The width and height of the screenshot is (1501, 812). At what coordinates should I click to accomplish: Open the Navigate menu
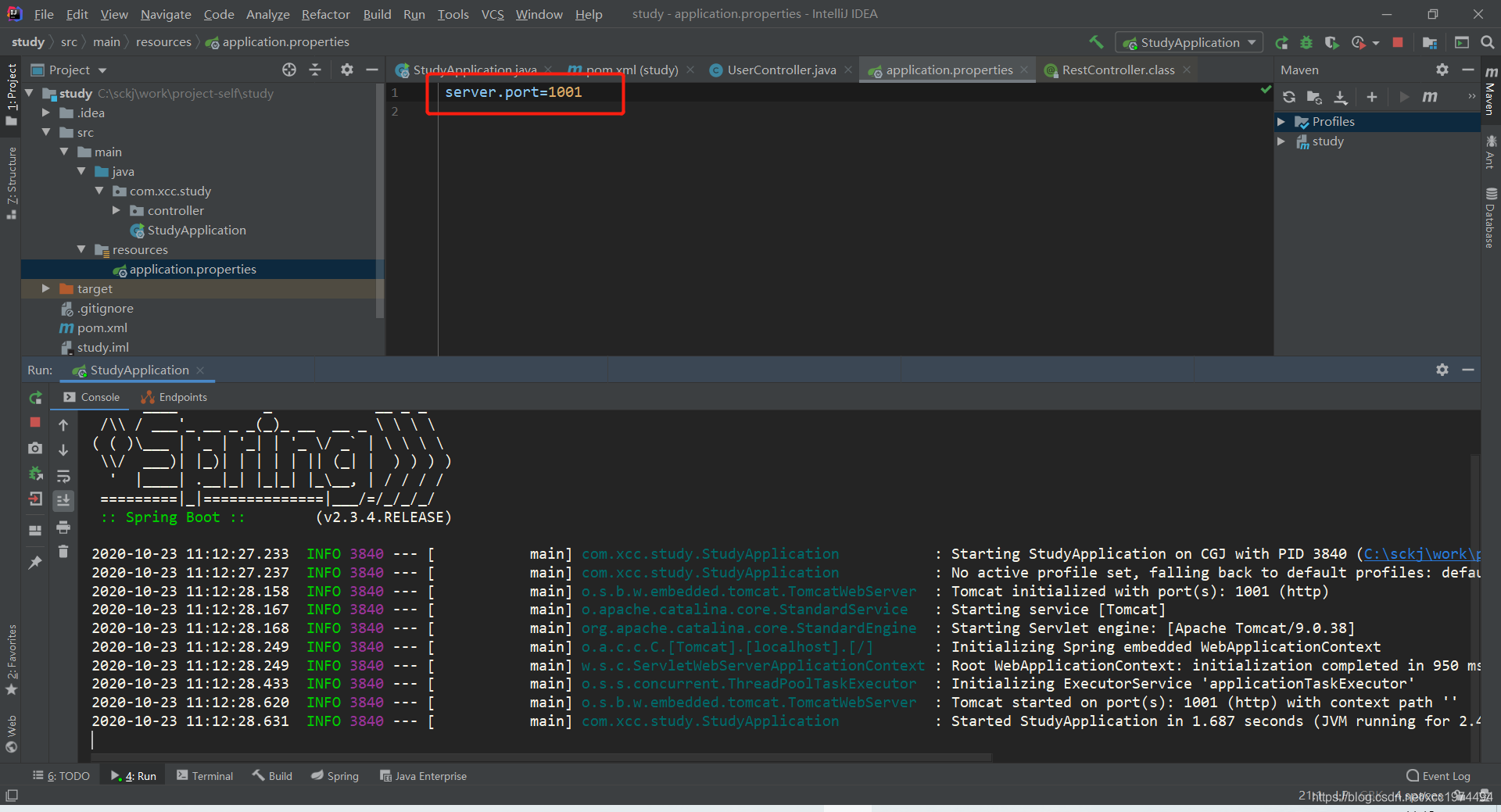tap(166, 14)
